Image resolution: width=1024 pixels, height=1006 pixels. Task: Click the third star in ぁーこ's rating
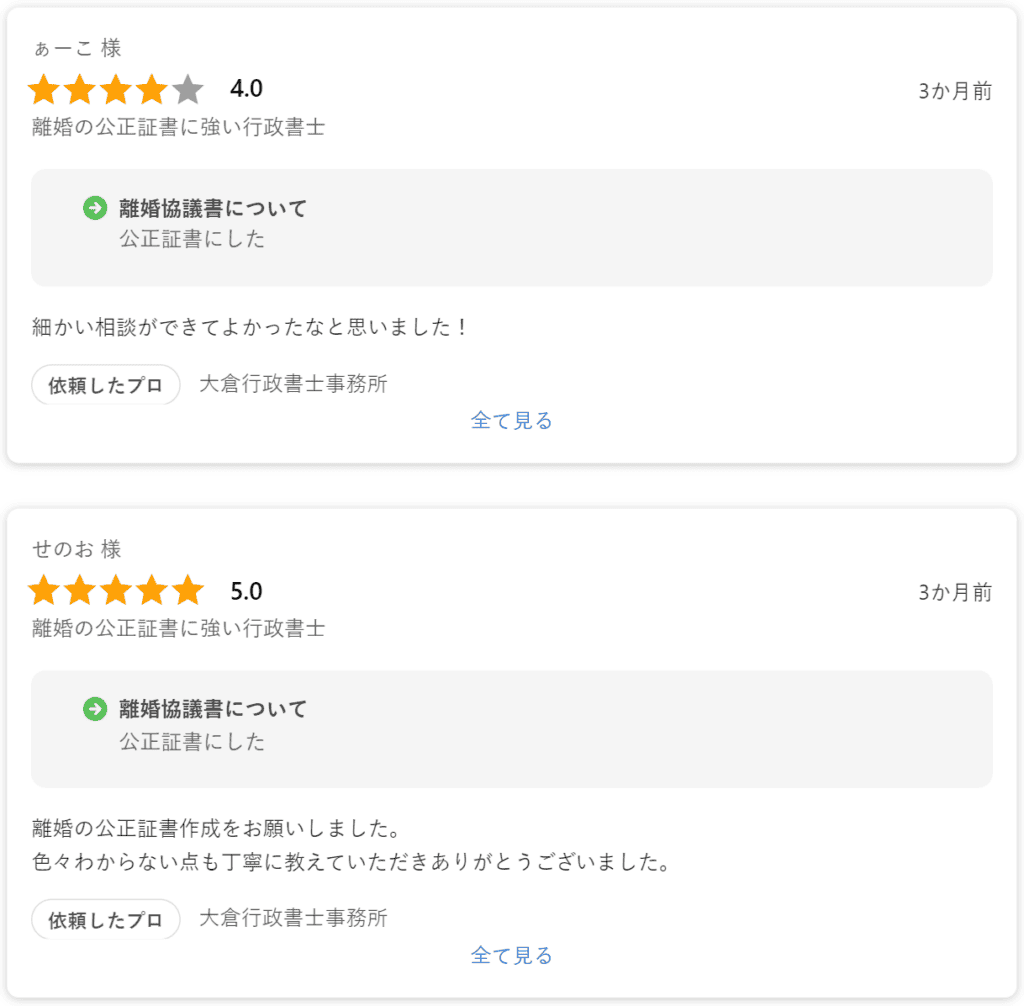coord(116,90)
